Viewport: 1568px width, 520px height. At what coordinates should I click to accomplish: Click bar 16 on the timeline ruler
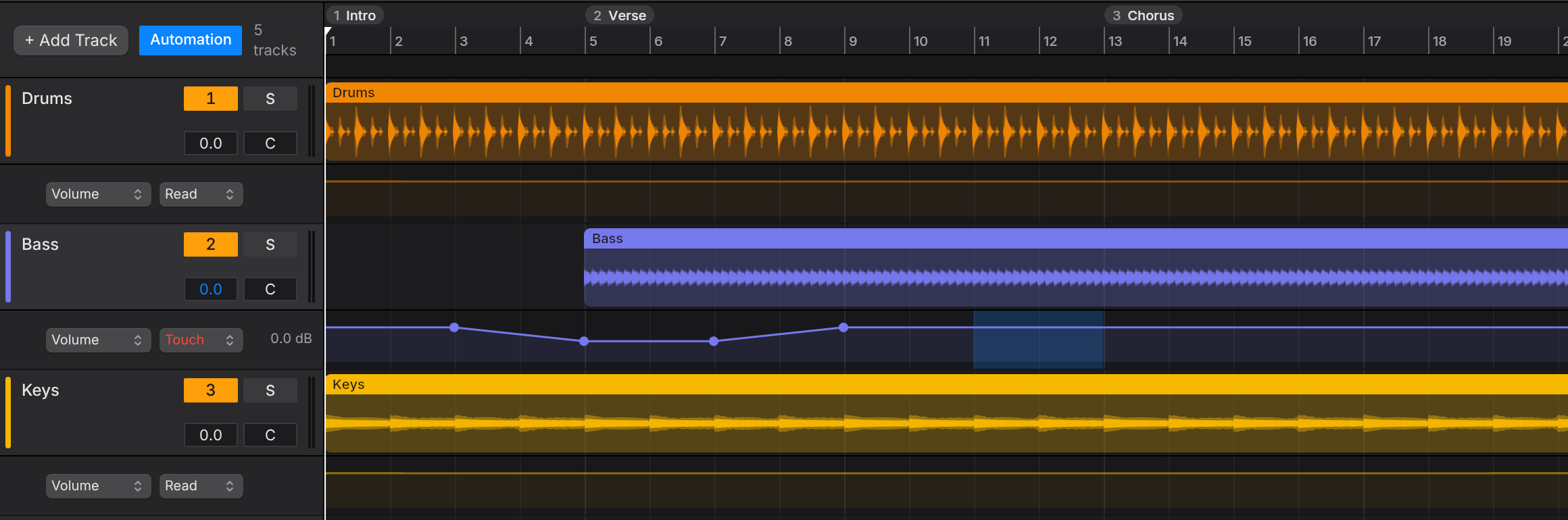click(x=1310, y=41)
